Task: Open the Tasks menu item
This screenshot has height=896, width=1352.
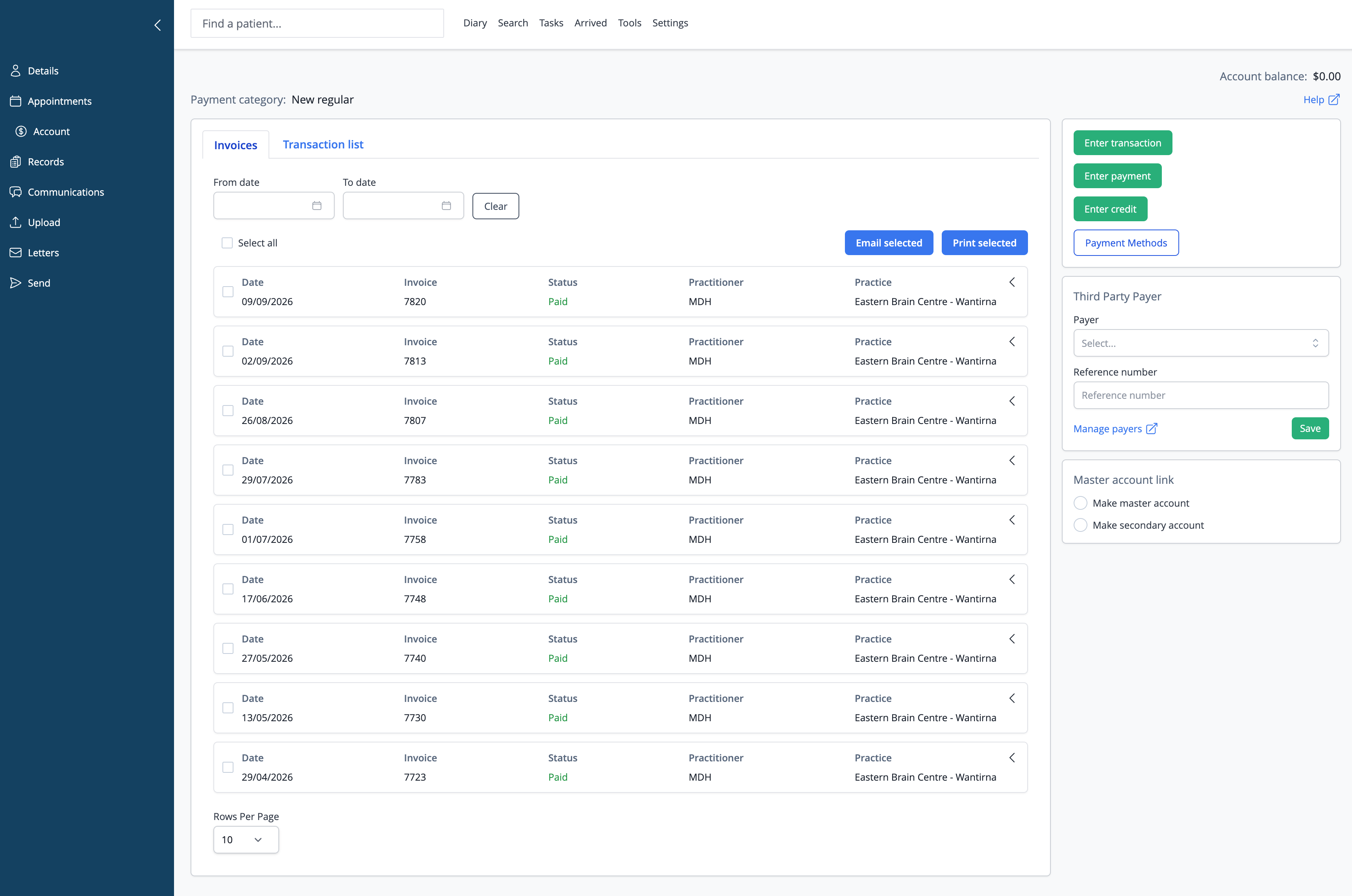Action: tap(551, 23)
